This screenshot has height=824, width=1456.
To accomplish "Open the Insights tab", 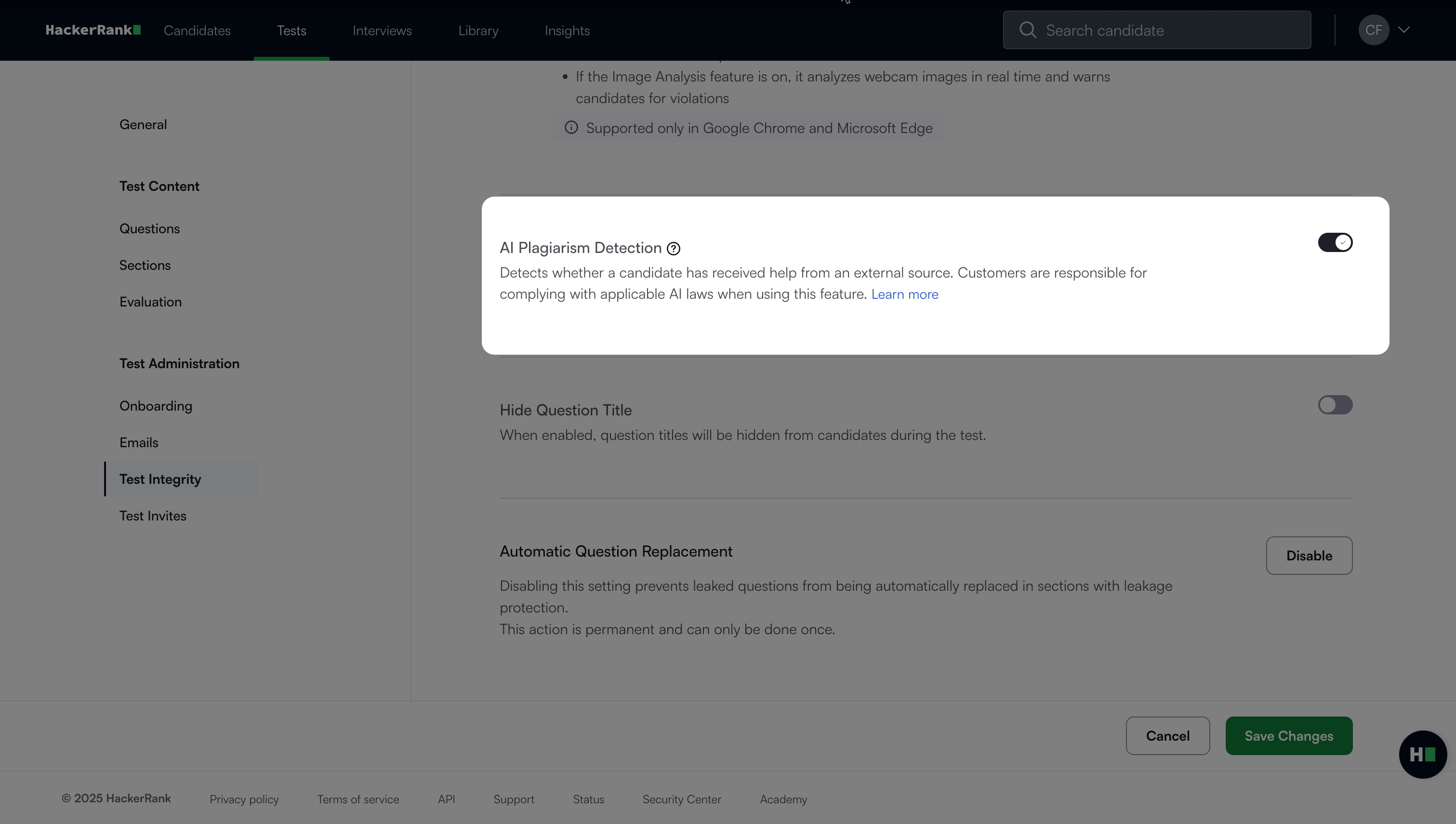I will tap(567, 30).
